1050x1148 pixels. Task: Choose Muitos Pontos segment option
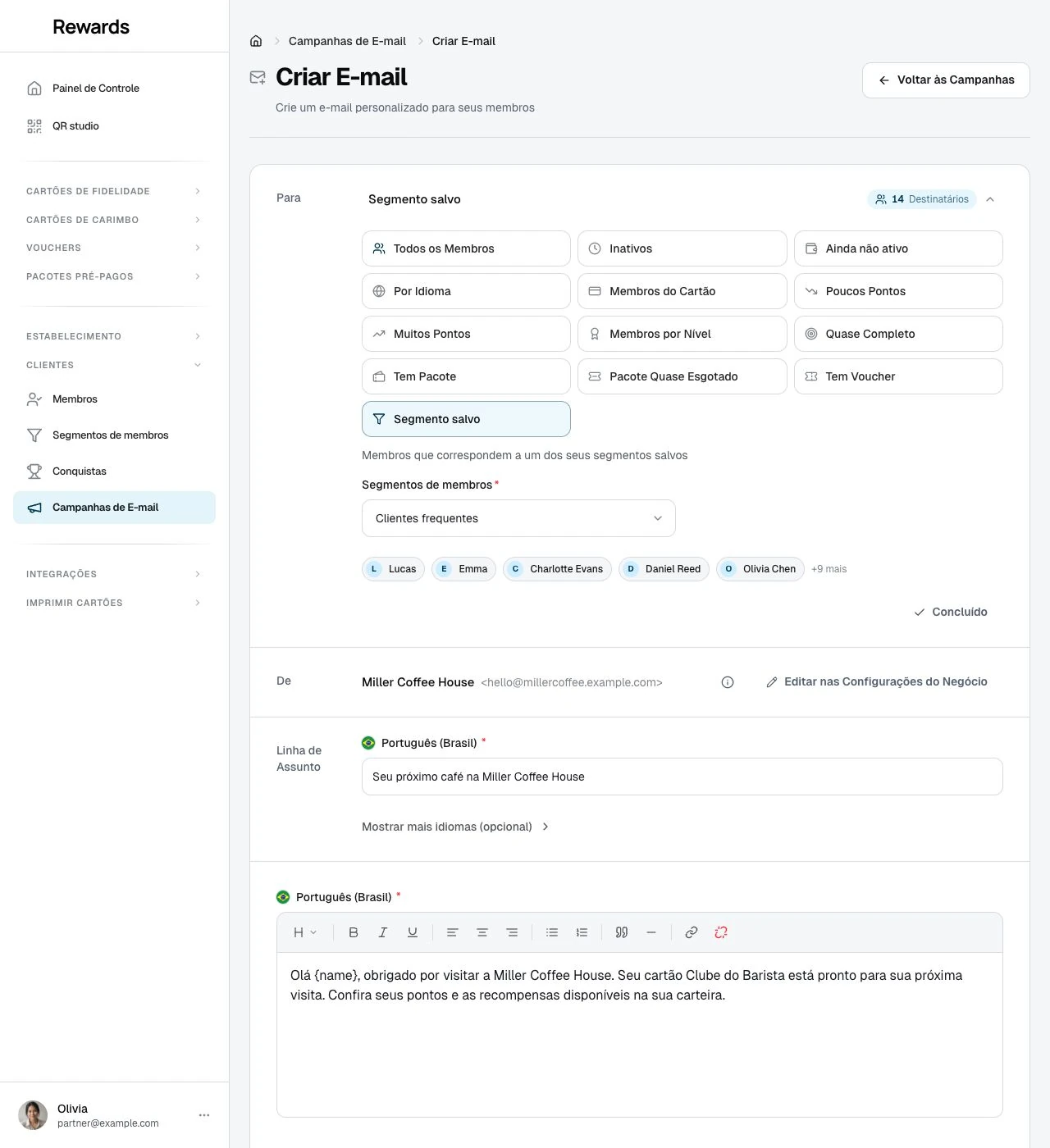point(466,334)
